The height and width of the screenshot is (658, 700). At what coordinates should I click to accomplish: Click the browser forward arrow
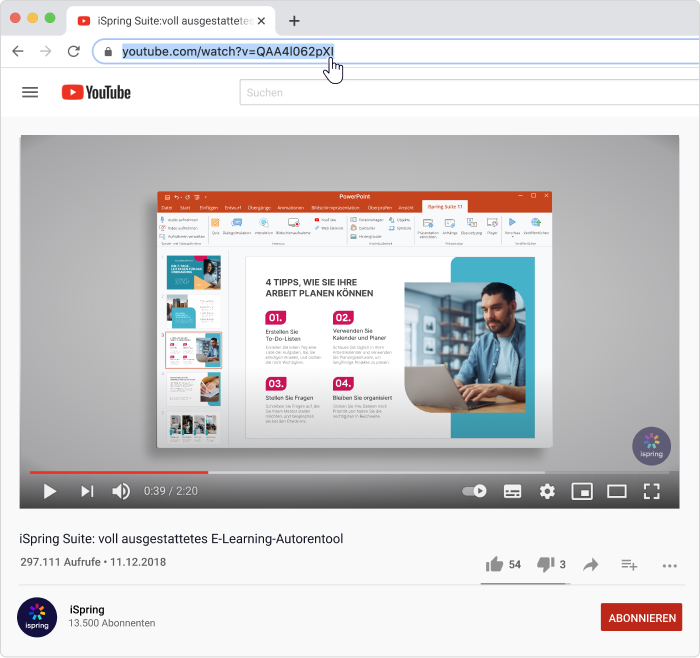(46, 51)
